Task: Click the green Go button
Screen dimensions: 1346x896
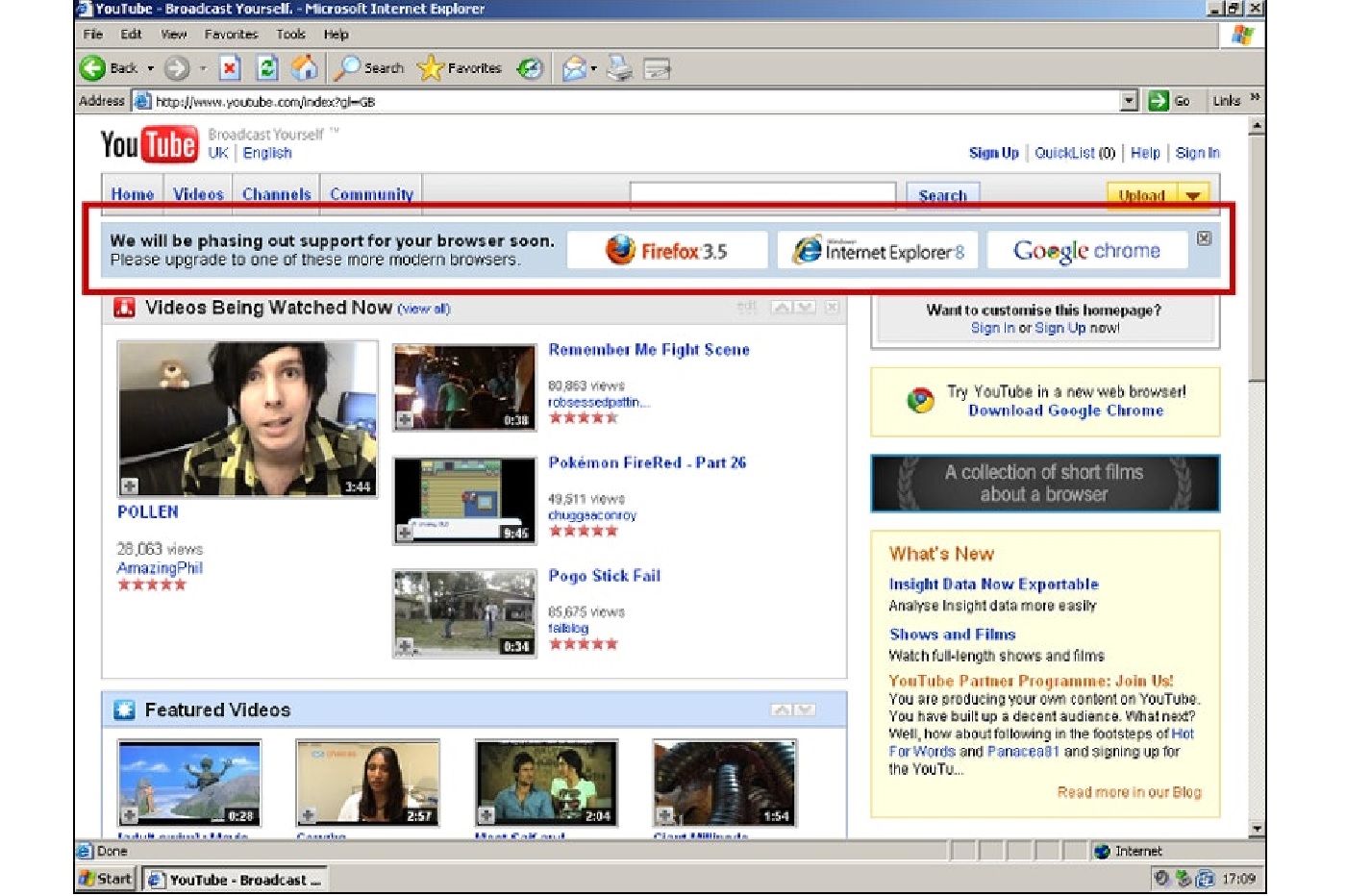Action: (1169, 101)
